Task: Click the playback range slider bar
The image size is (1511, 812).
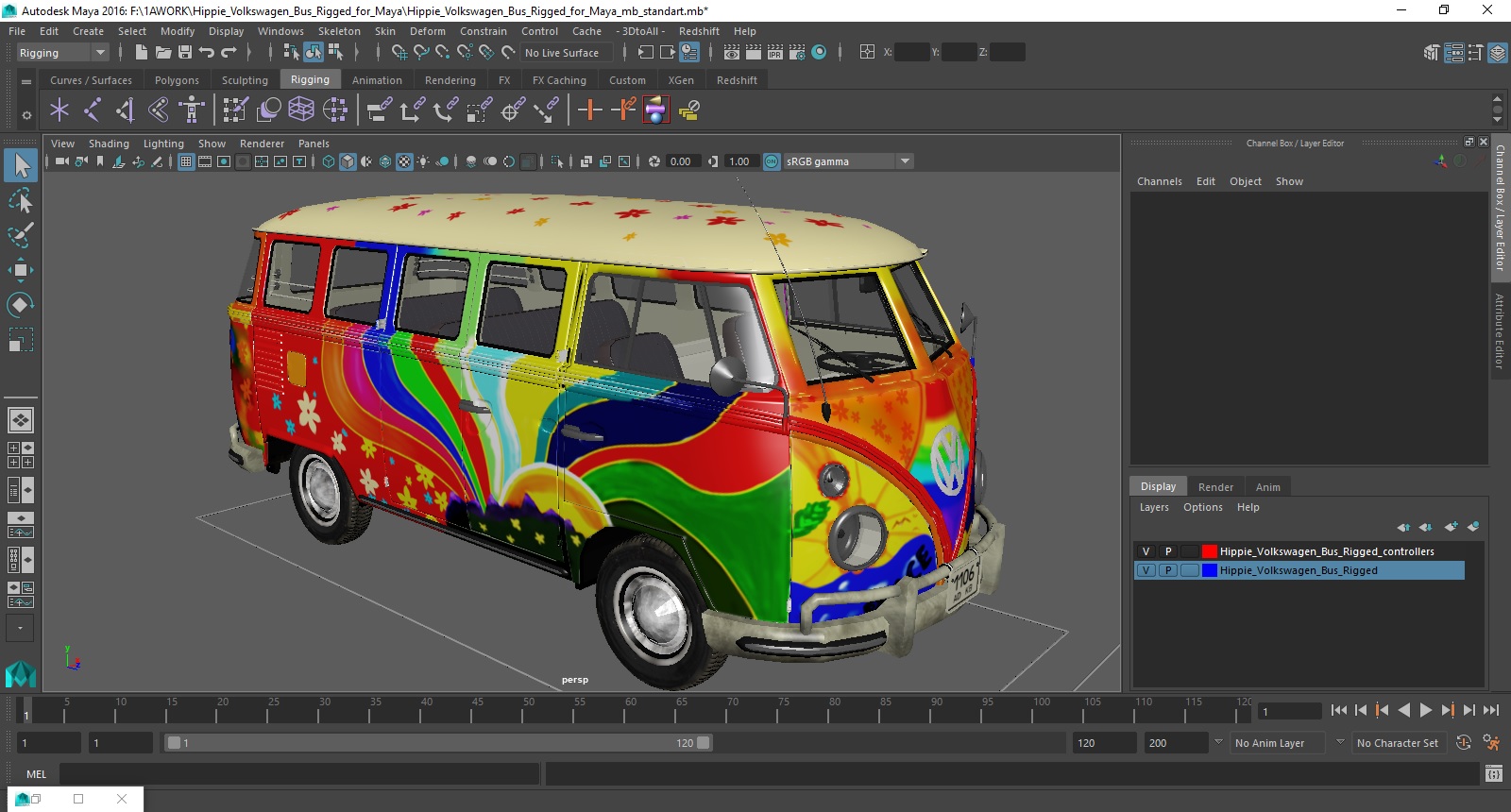Action: [x=439, y=743]
